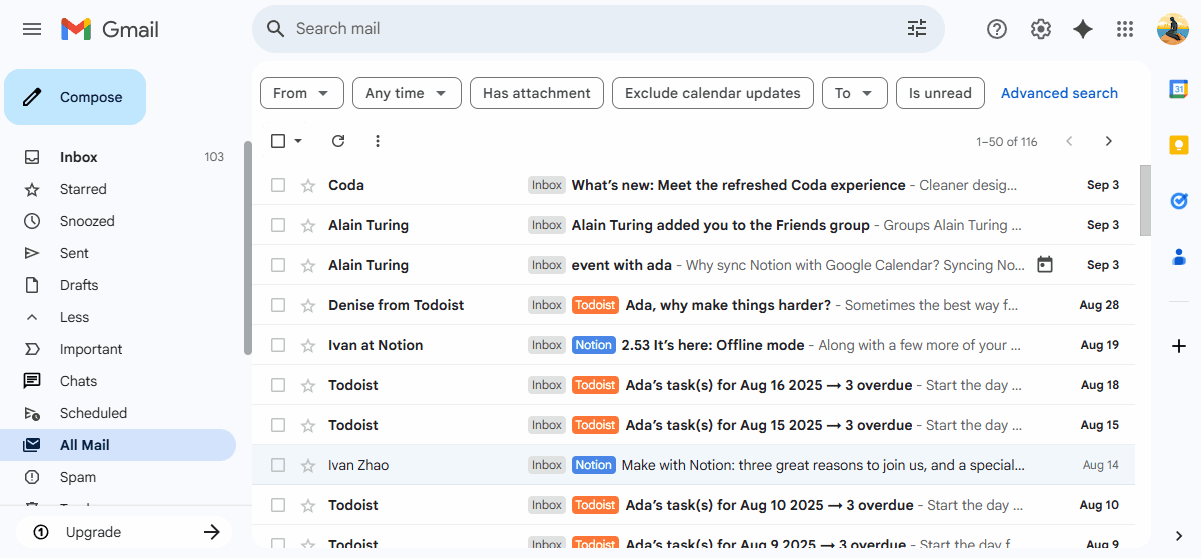Screen dimensions: 1201x558
Task: Click the '1–50 of 116' count
Action: pyautogui.click(x=1007, y=141)
